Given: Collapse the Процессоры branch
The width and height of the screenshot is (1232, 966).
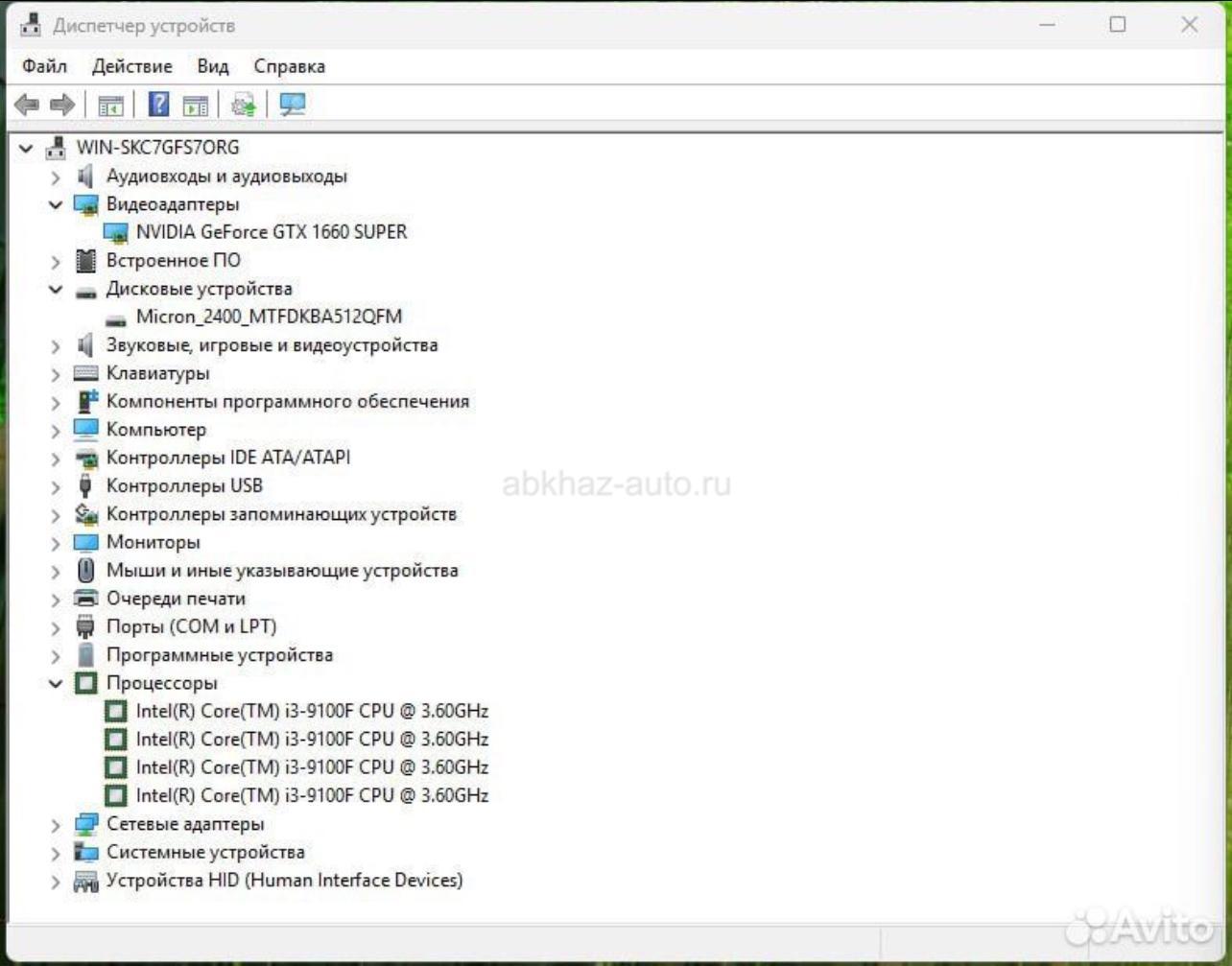Looking at the screenshot, I should [x=56, y=684].
